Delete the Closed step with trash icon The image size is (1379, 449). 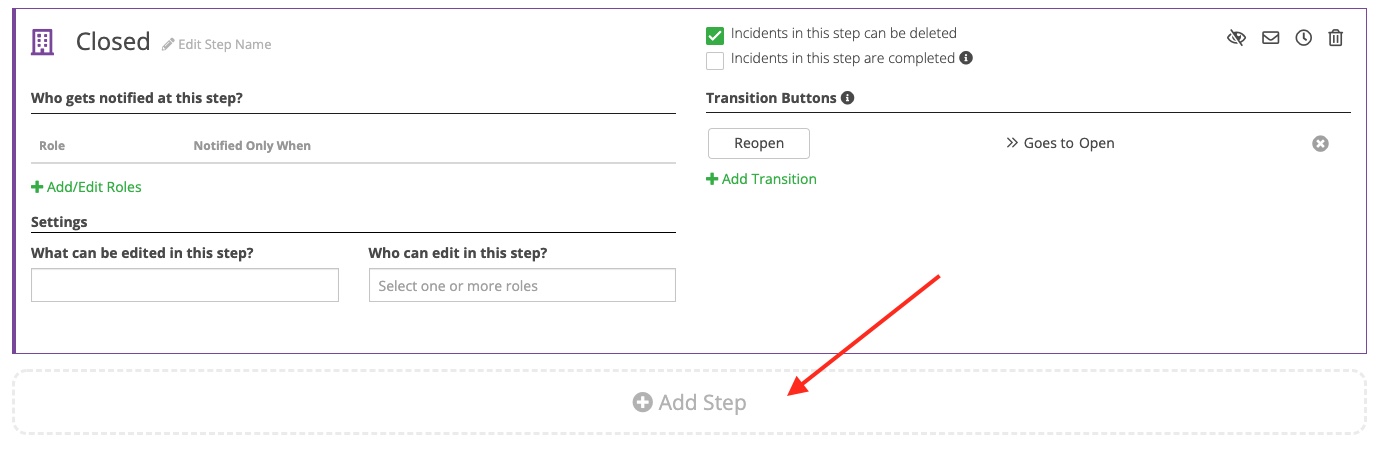pos(1336,38)
